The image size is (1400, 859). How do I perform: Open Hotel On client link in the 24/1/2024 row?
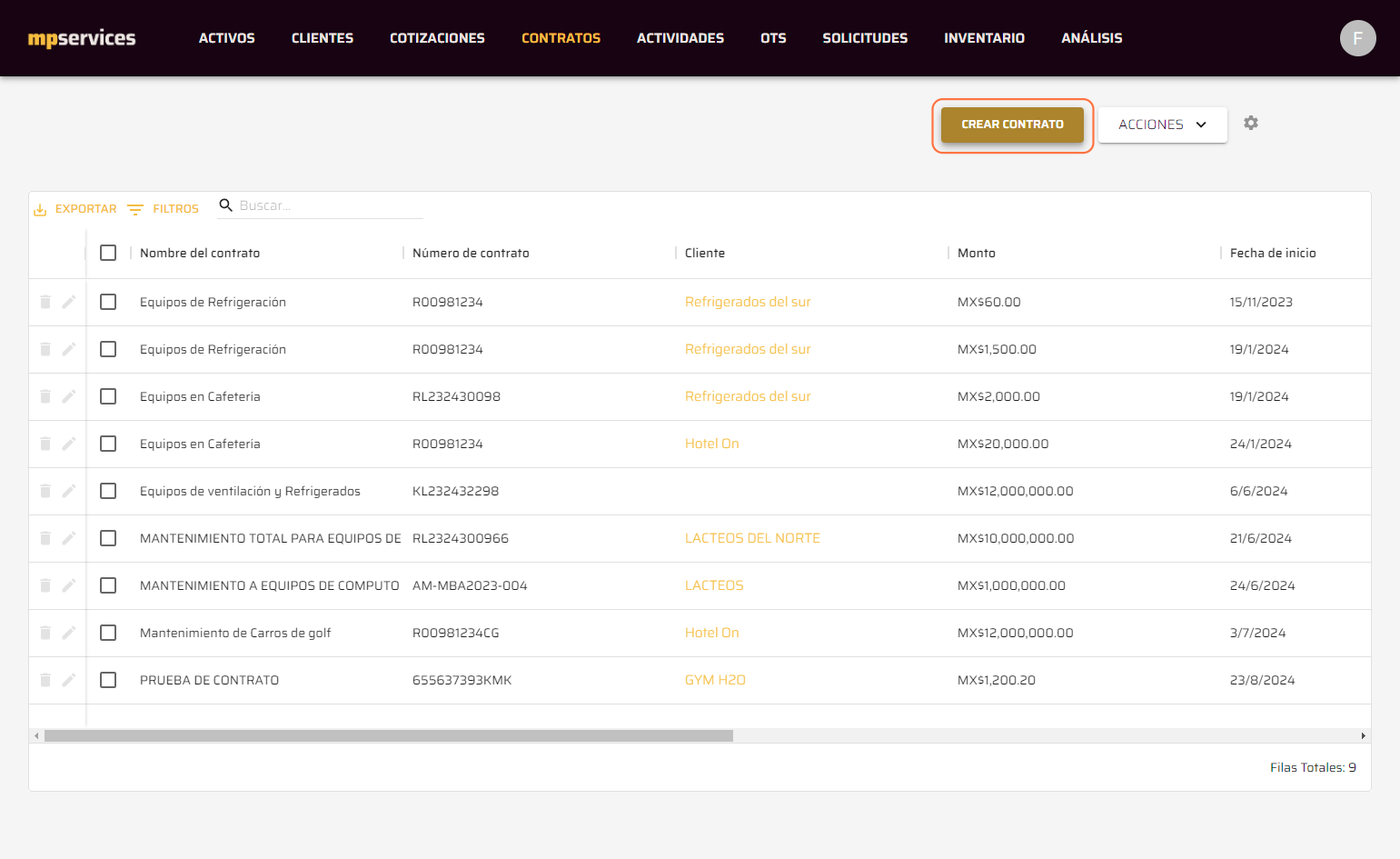pyautogui.click(x=712, y=444)
